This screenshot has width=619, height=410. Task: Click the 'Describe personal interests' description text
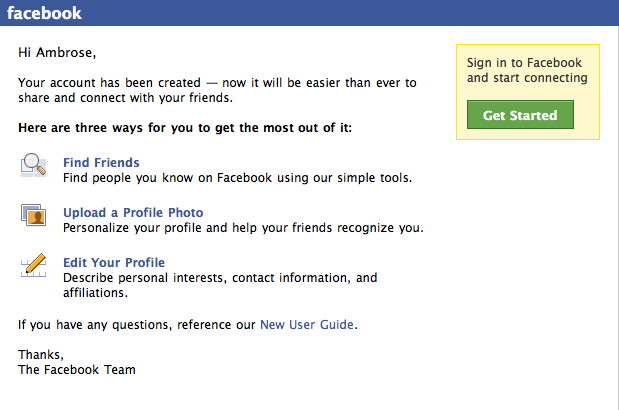coord(220,285)
